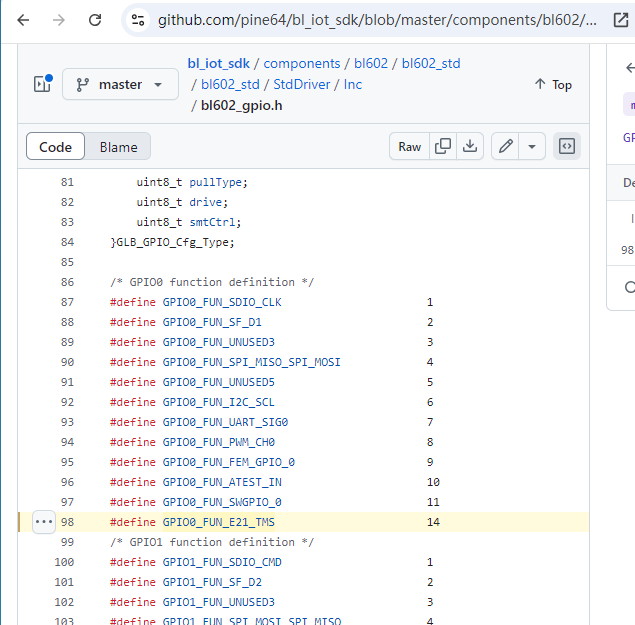The image size is (635, 625).
Task: Click smtCtrl identifier on line 83
Action: tap(212, 222)
